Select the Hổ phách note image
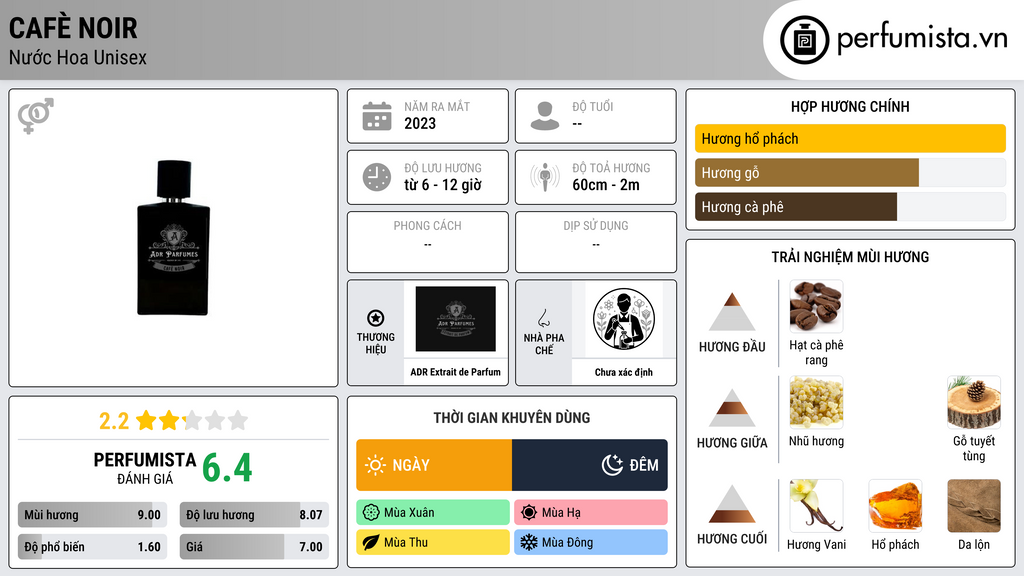1024x576 pixels. (895, 506)
